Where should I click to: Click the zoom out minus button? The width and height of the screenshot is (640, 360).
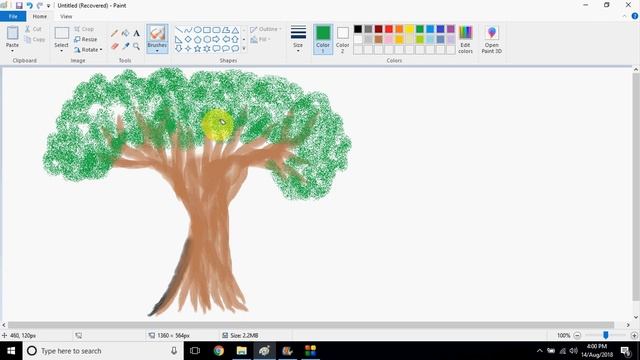coord(577,335)
